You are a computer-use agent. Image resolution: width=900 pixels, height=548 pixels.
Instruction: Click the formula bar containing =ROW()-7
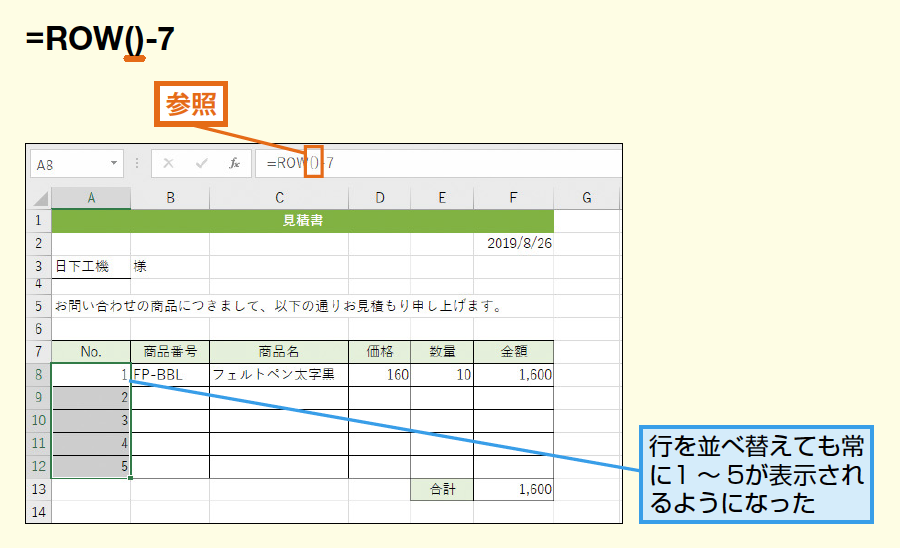438,164
